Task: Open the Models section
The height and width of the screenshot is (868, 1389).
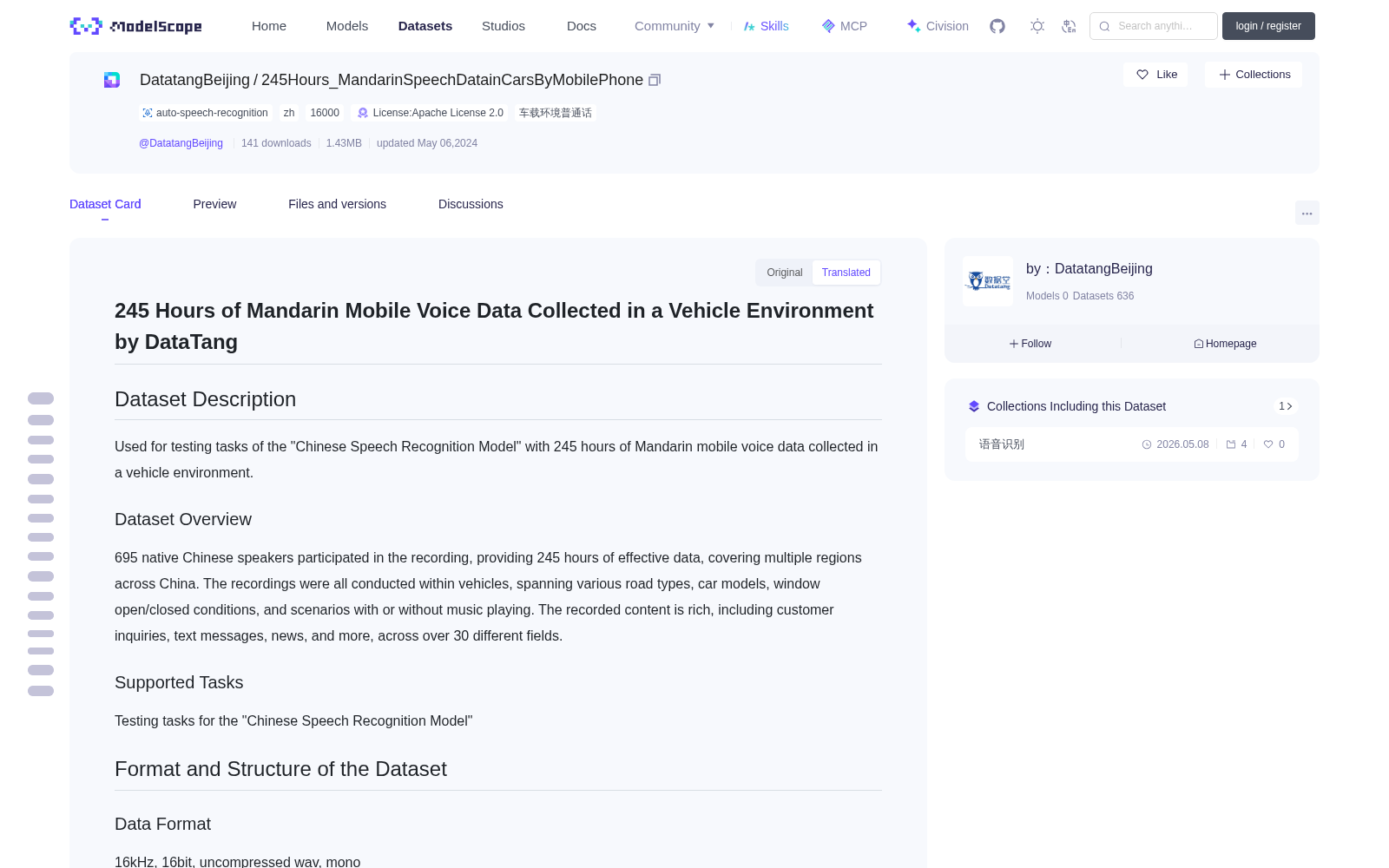Action: 347,26
